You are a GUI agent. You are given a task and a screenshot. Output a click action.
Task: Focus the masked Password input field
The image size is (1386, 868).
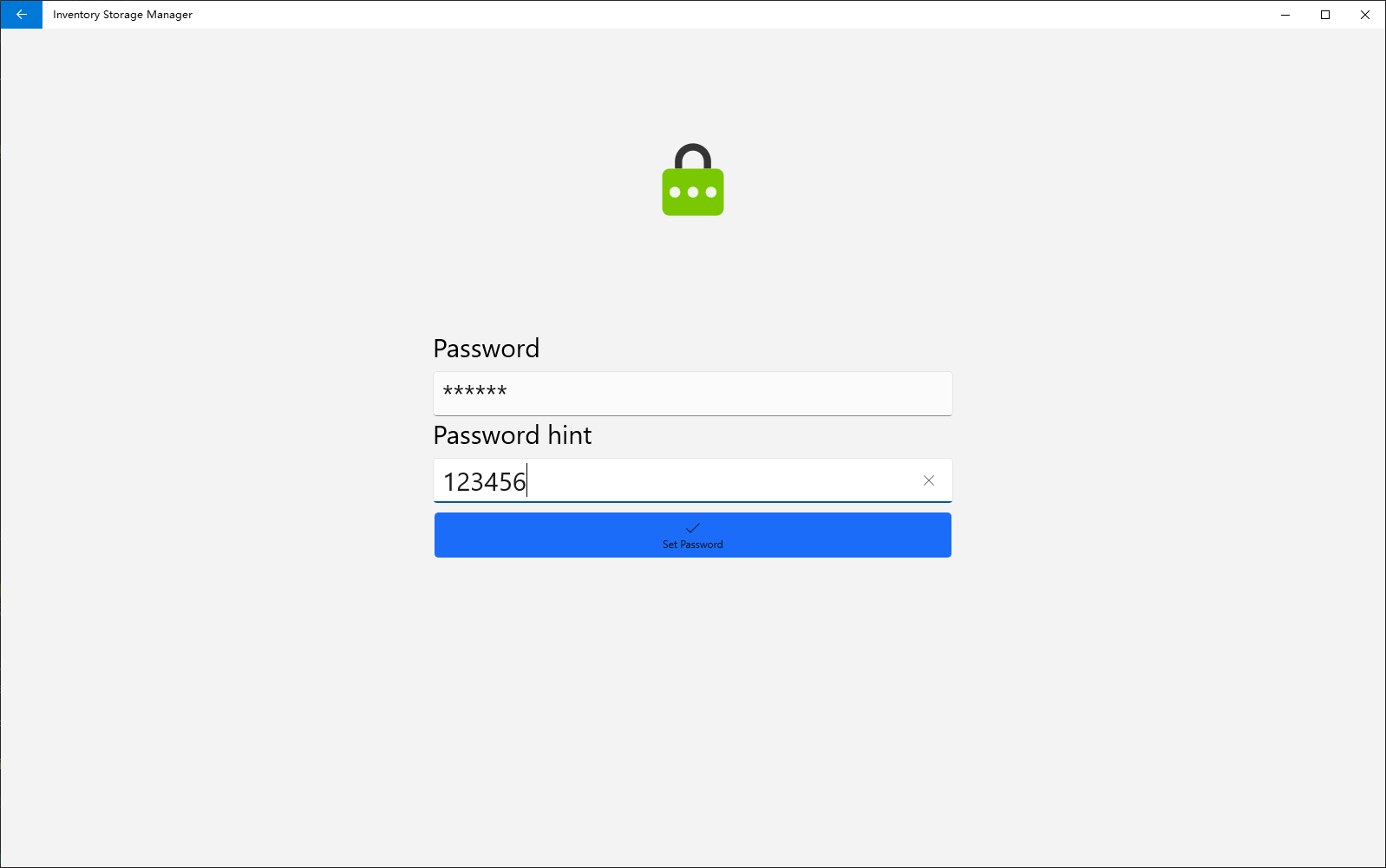coord(693,394)
